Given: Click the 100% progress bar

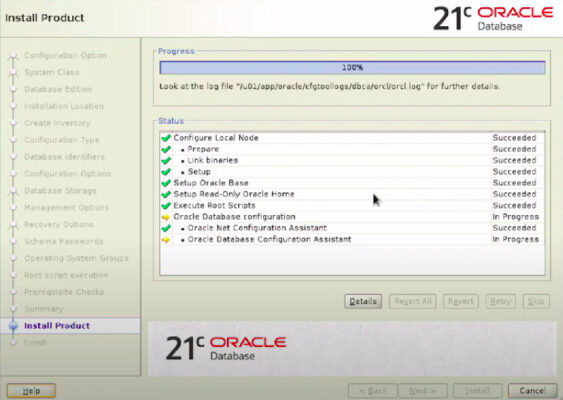Looking at the screenshot, I should (352, 68).
